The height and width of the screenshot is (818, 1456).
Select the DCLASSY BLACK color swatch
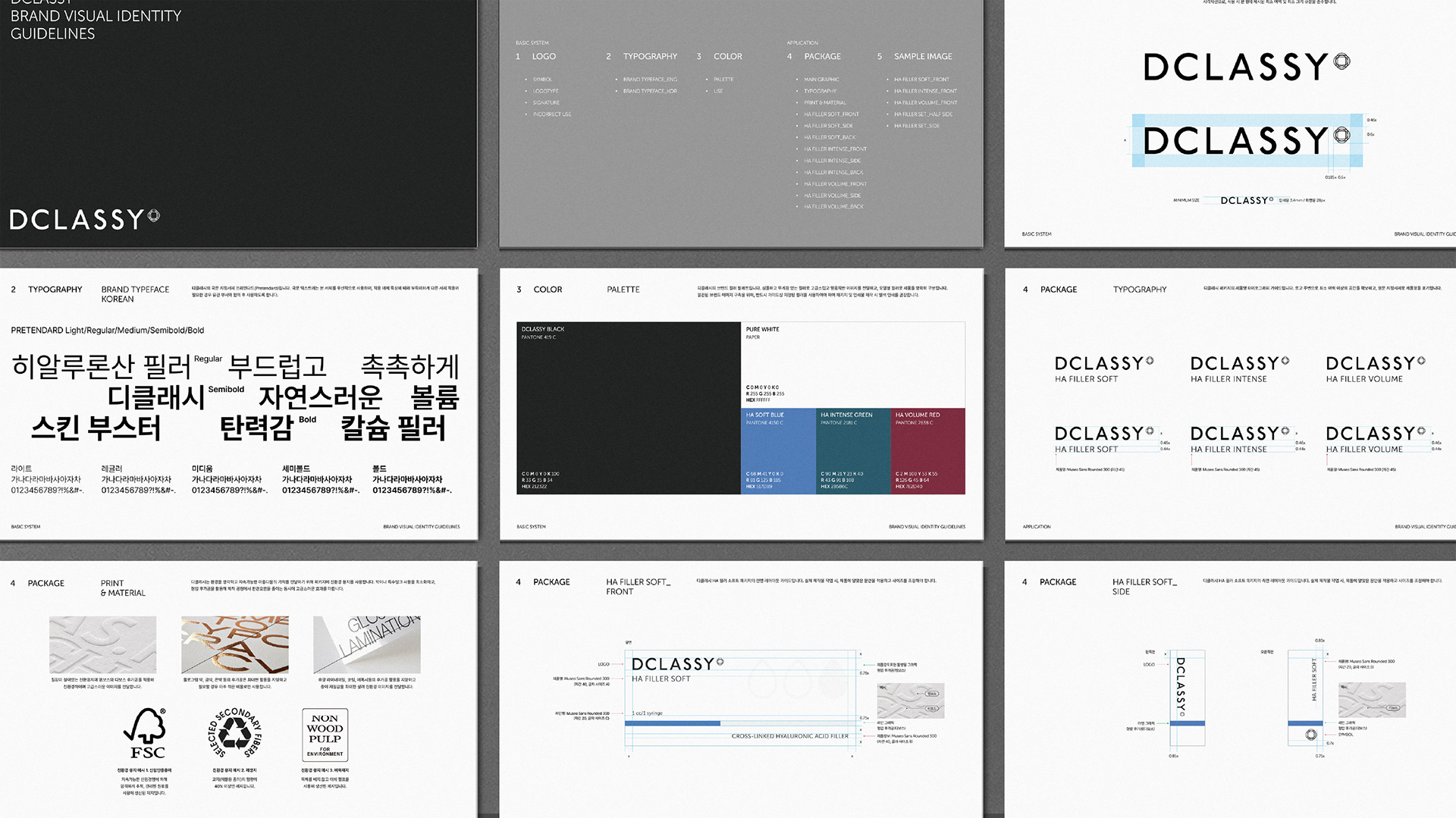pos(629,408)
